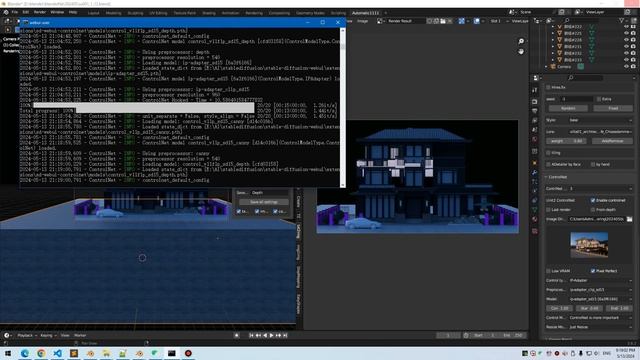Toggle the Enable controlnet checkbox
640x360 pixels.
[x=593, y=200]
